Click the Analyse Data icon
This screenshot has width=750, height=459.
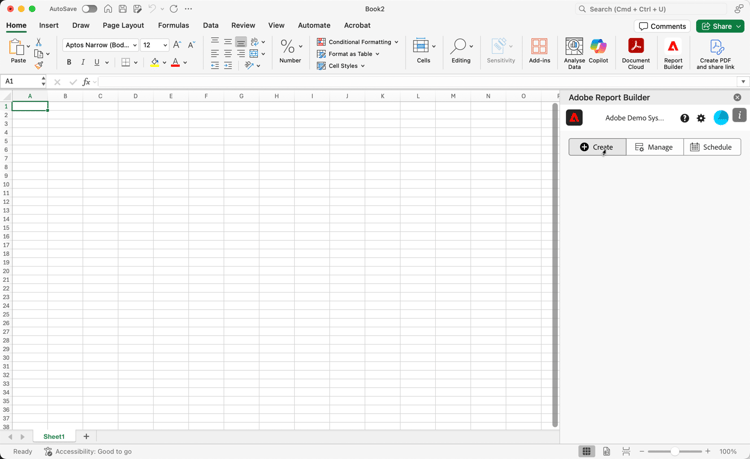574,46
